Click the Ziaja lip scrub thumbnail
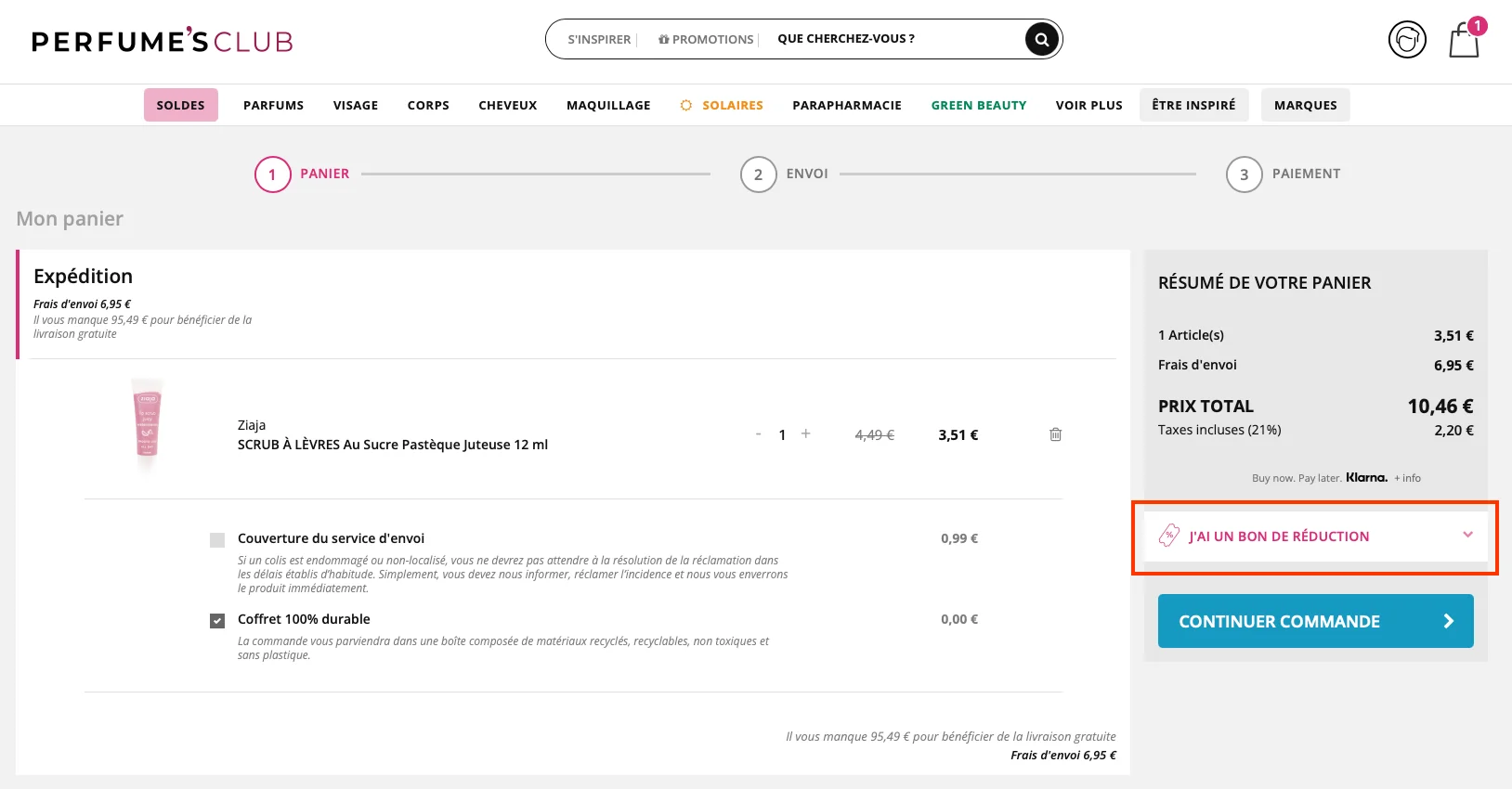The height and width of the screenshot is (789, 1512). (147, 426)
